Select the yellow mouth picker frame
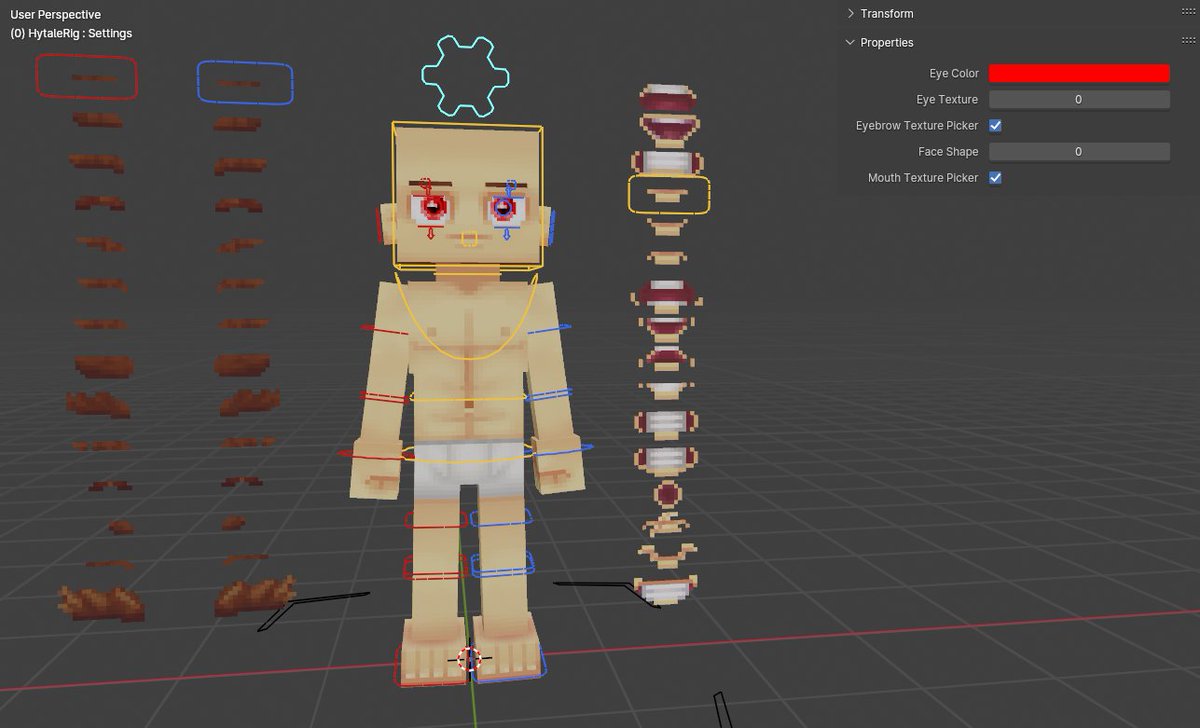The width and height of the screenshot is (1200, 728). [x=669, y=194]
